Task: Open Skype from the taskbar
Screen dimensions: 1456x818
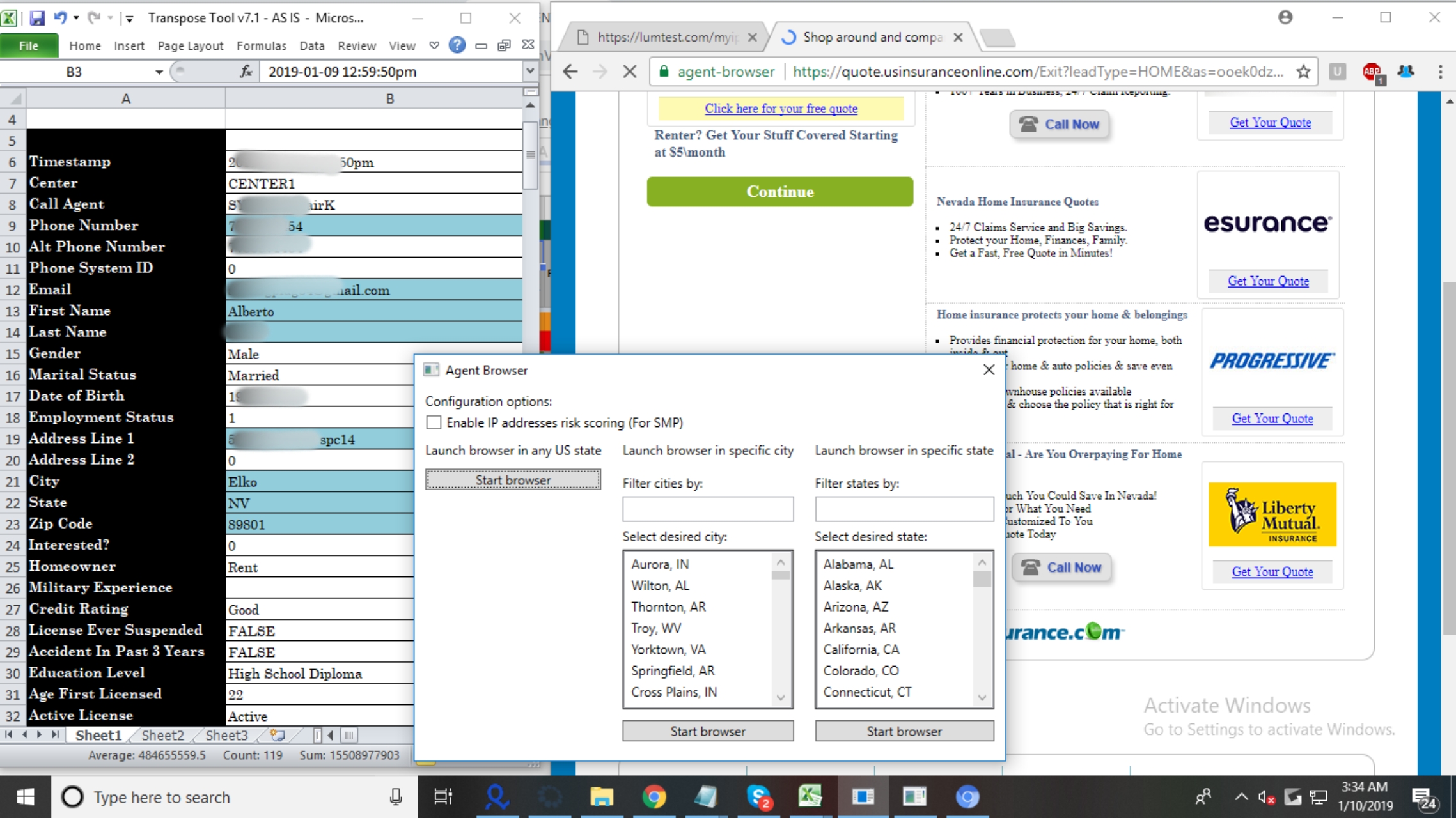Action: click(759, 797)
